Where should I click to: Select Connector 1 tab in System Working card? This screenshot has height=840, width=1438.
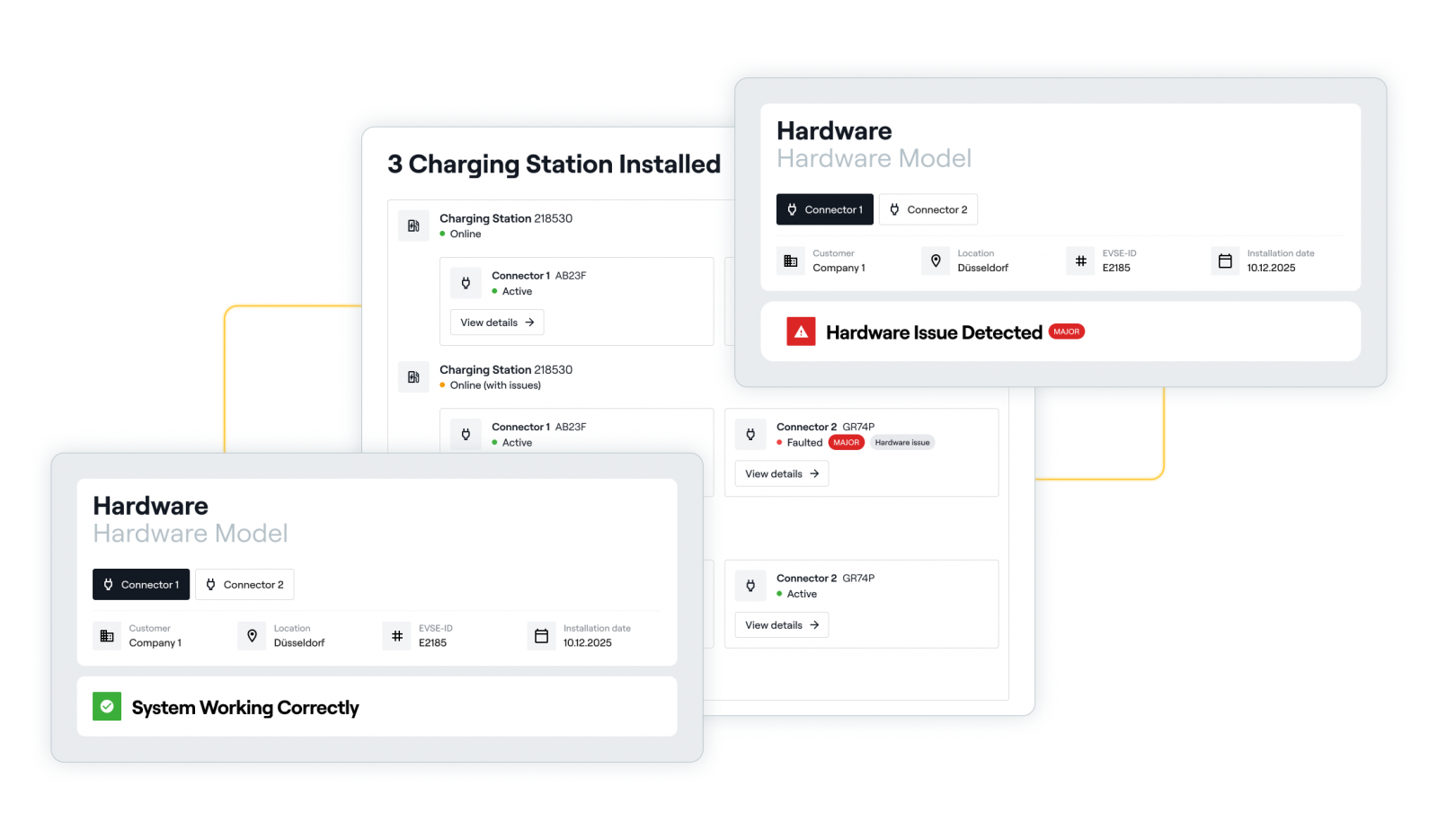point(141,585)
